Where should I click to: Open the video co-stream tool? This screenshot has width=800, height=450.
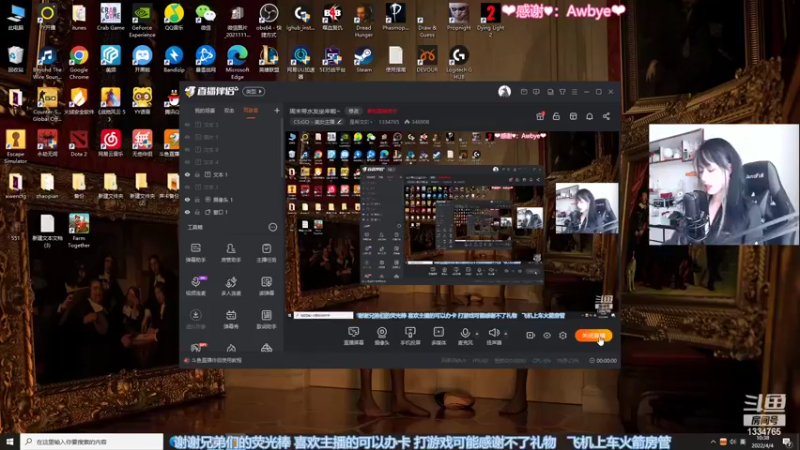[x=195, y=286]
